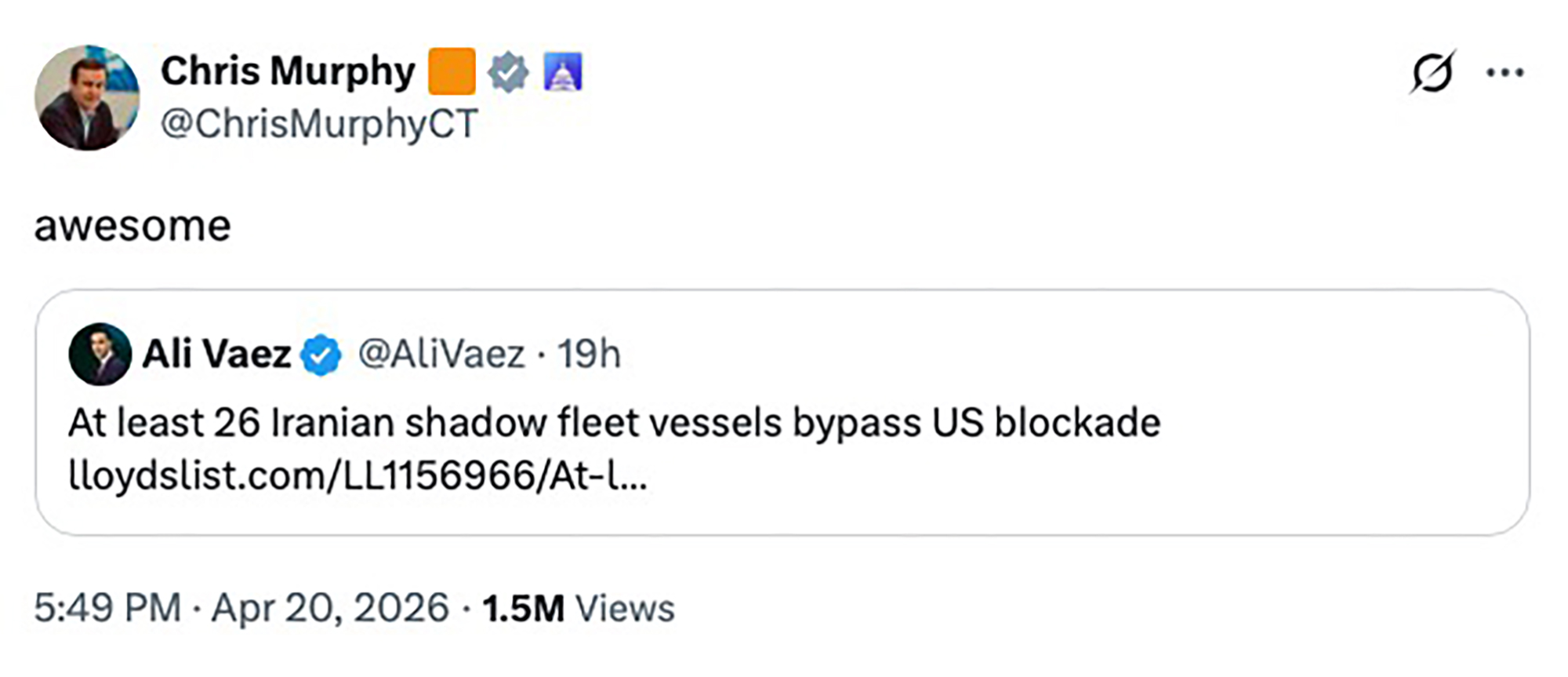Click Chris Murphy's gray verification badge
Screen dimensions: 1568x677
510,71
